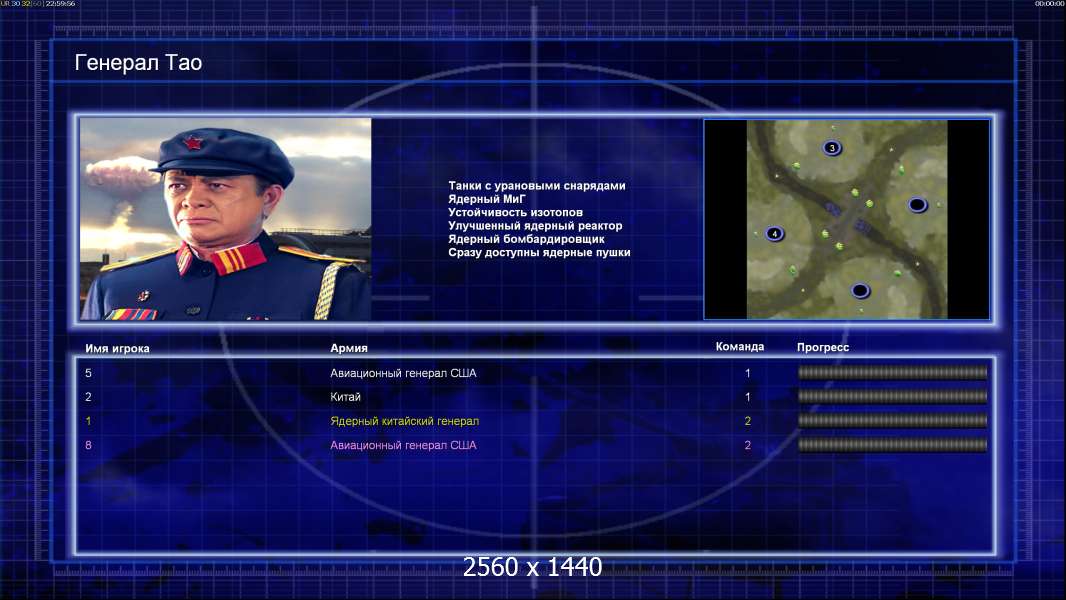This screenshot has height=600, width=1066.
Task: Click the red star on the general's cap
Action: (x=192, y=143)
